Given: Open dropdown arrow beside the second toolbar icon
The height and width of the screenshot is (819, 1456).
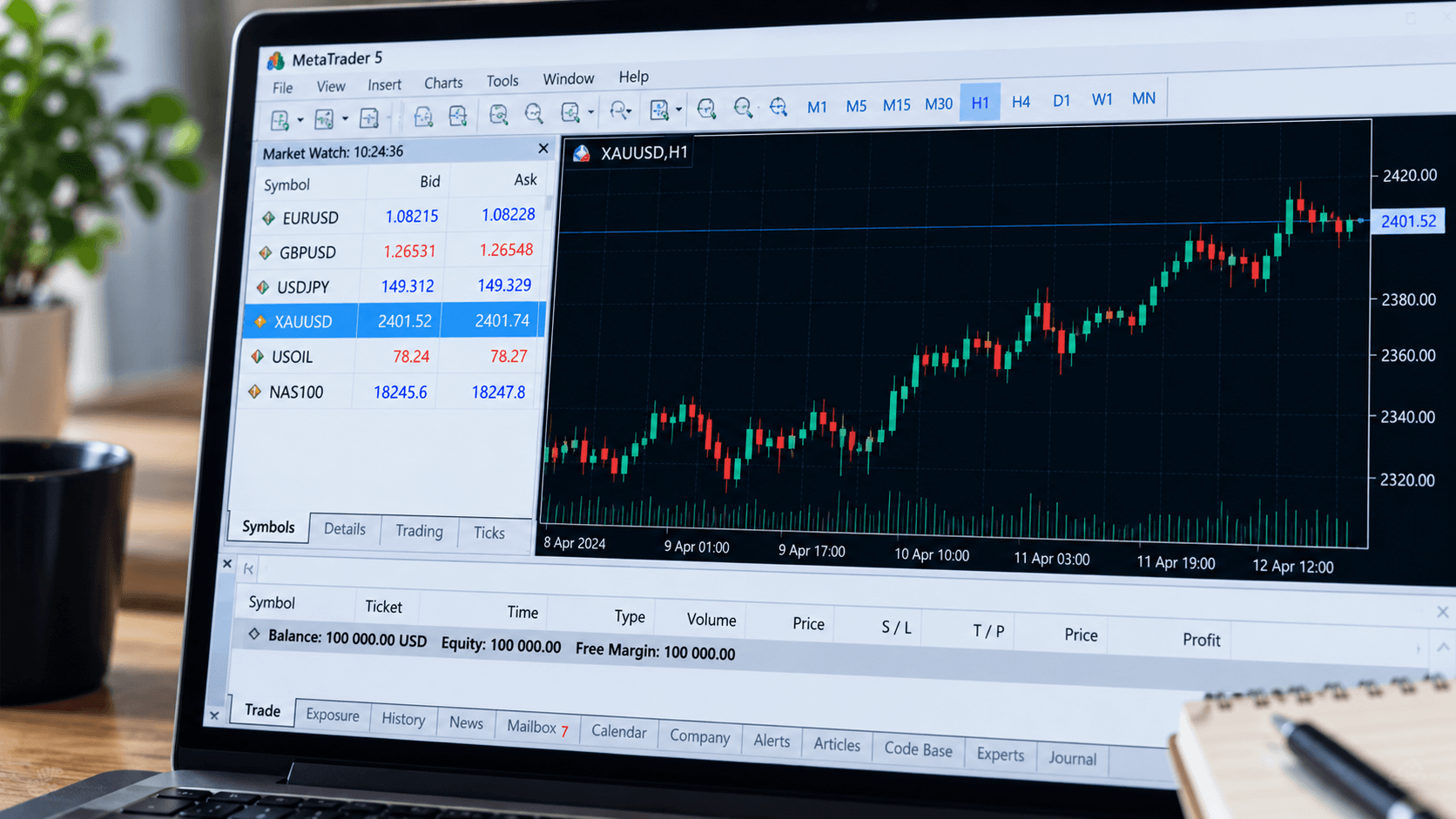Looking at the screenshot, I should 345,118.
